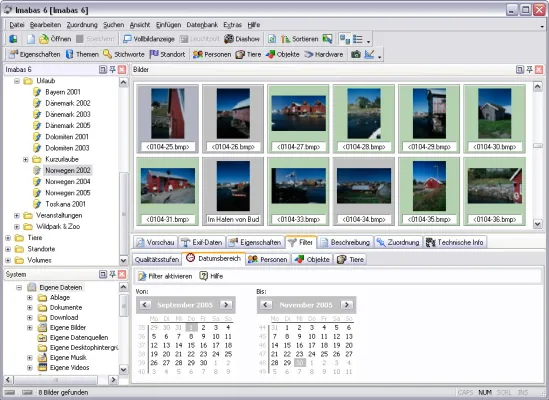
Task: Click the page icon left of Sortieren
Action: (272, 39)
